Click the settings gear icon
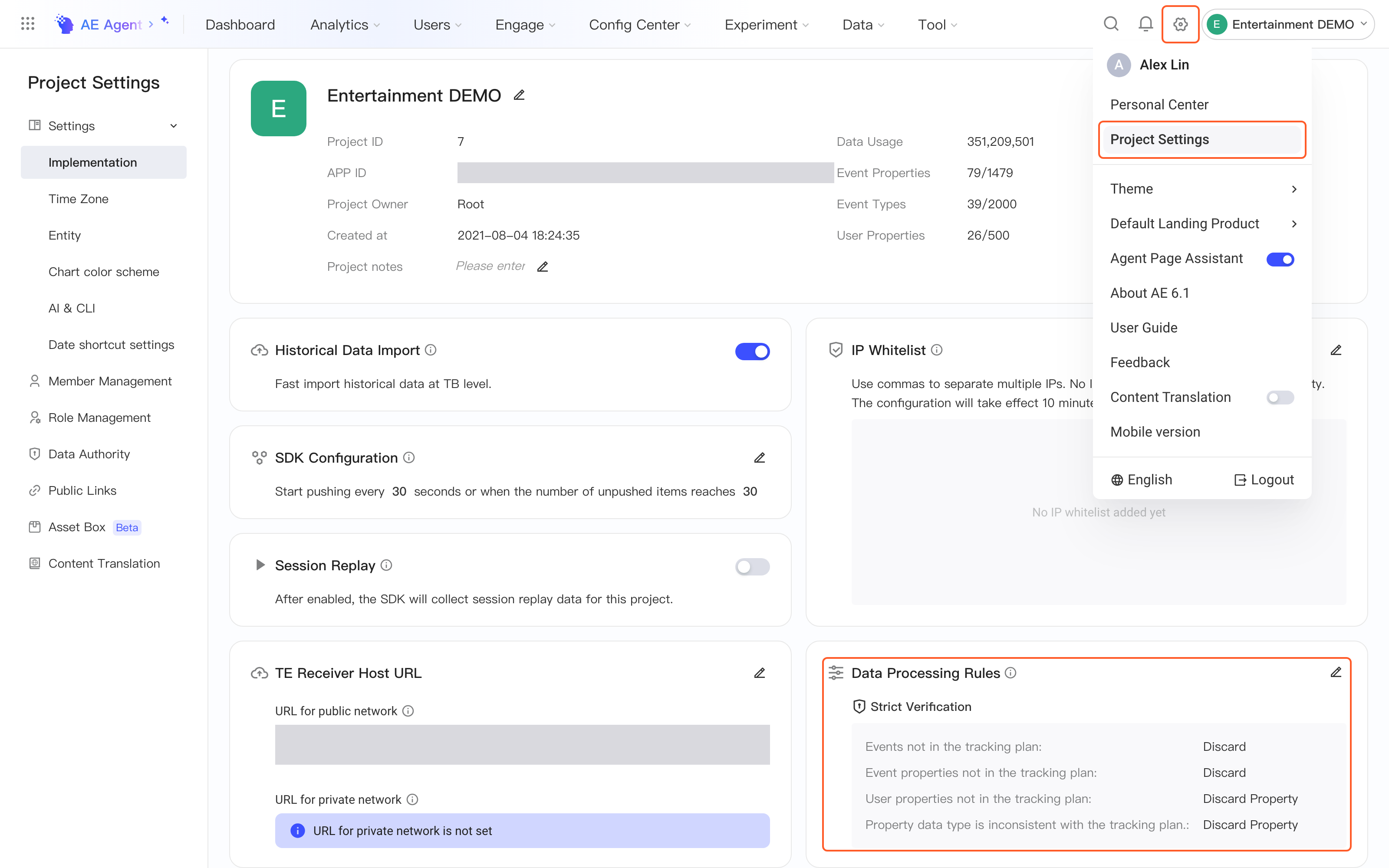This screenshot has width=1389, height=868. click(x=1180, y=24)
